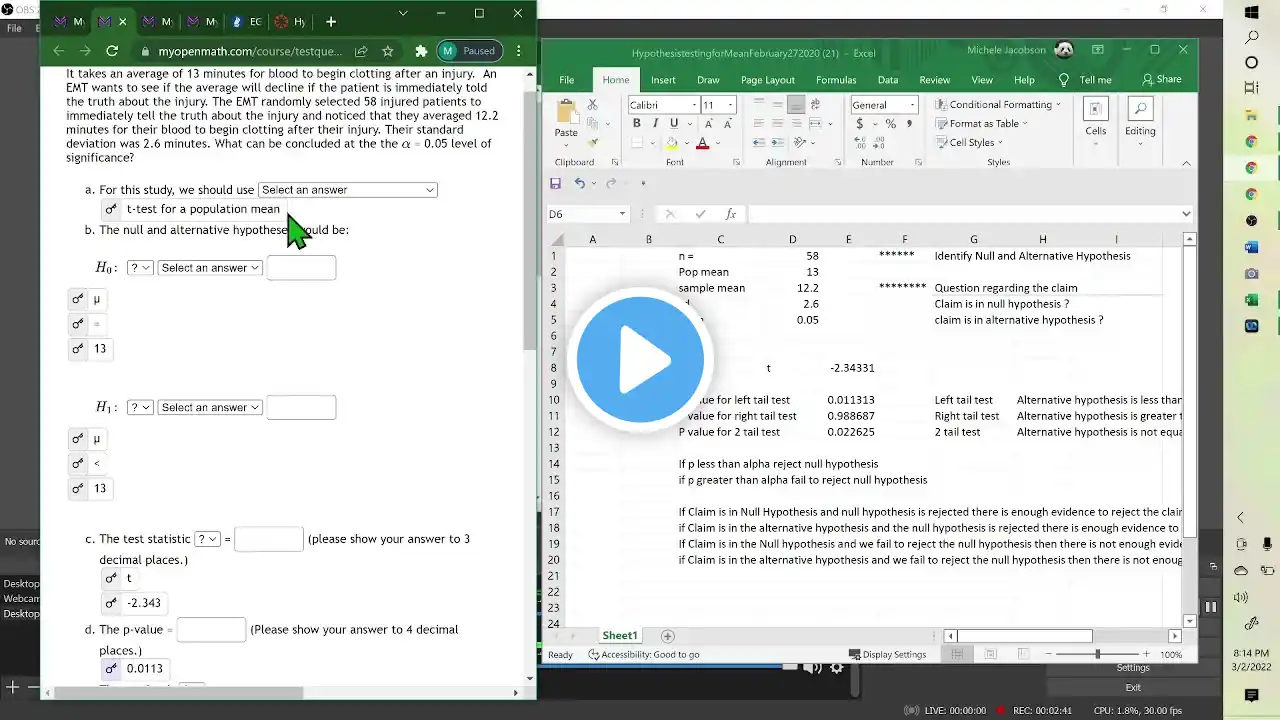Viewport: 1280px width, 720px height.
Task: Open the H1 'Select an answer' dropdown
Action: pyautogui.click(x=210, y=407)
